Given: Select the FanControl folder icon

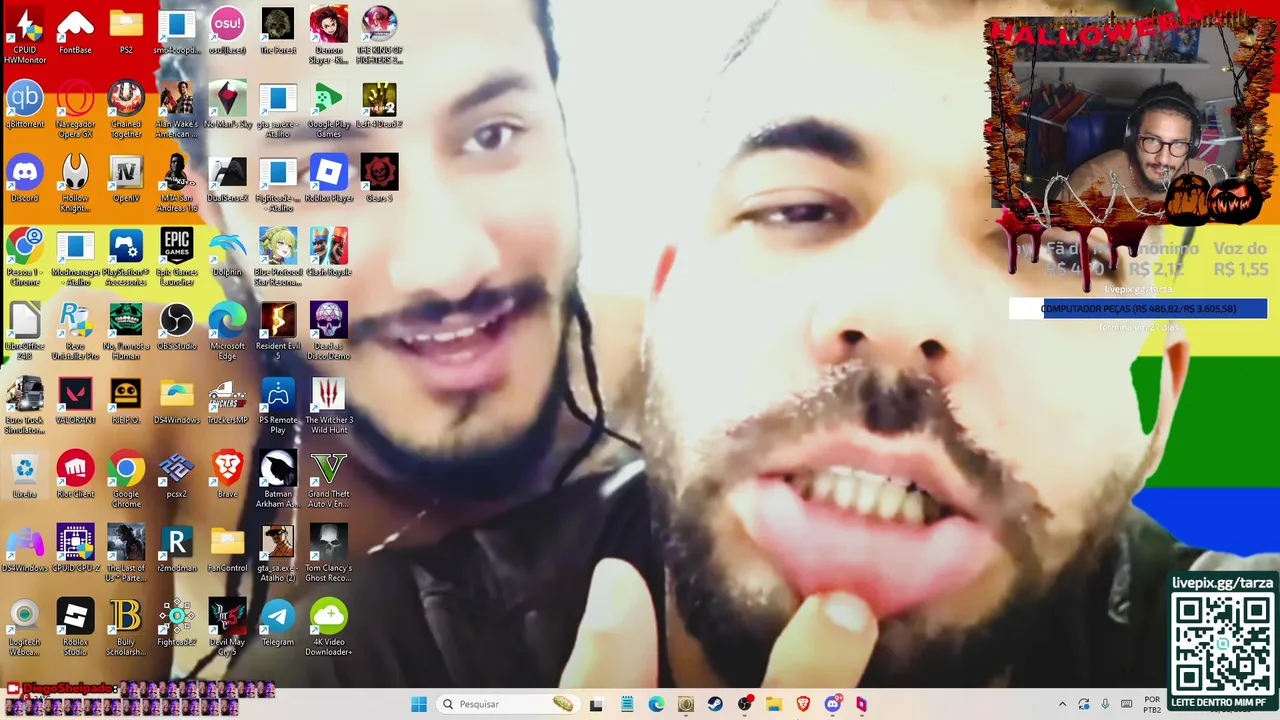Looking at the screenshot, I should [227, 550].
